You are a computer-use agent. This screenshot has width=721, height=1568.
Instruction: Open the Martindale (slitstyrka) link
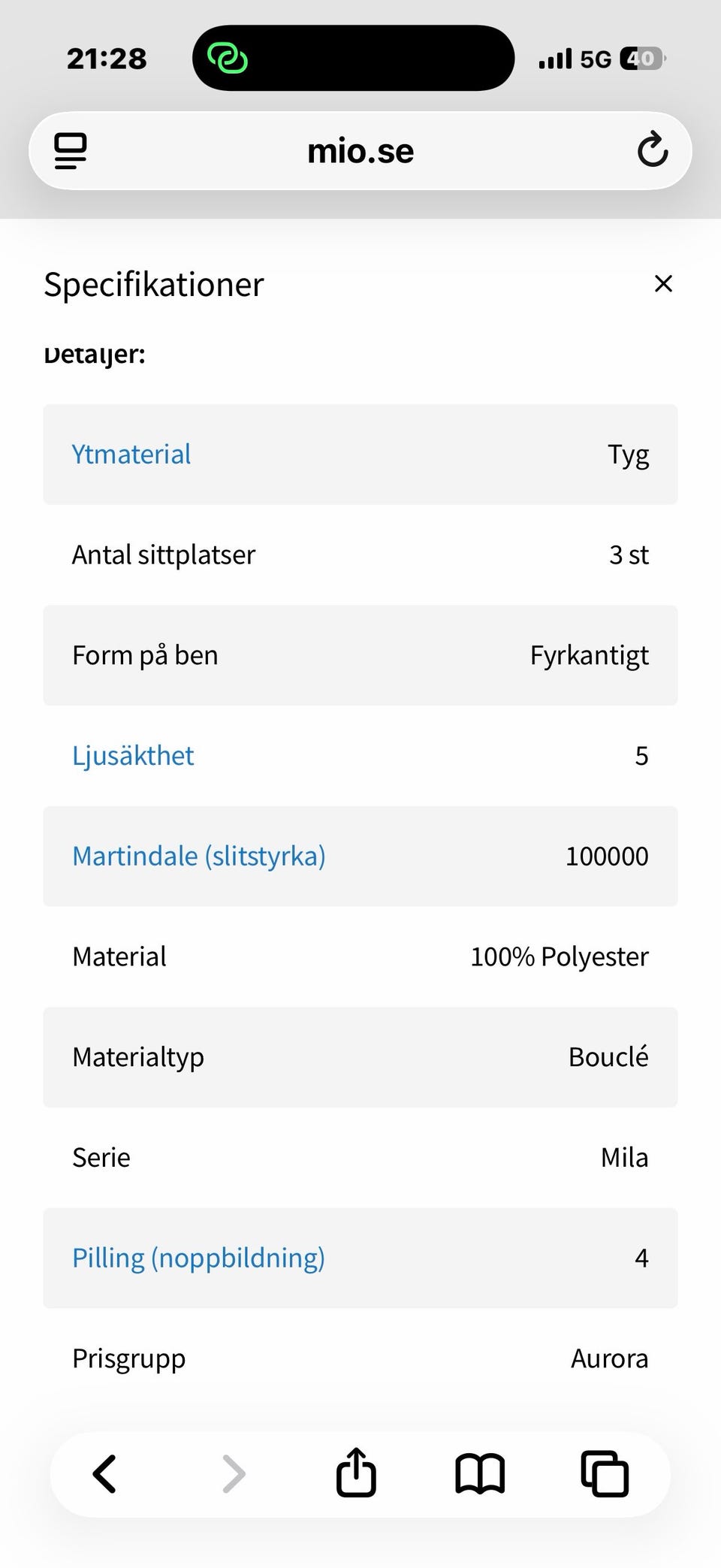(x=198, y=857)
